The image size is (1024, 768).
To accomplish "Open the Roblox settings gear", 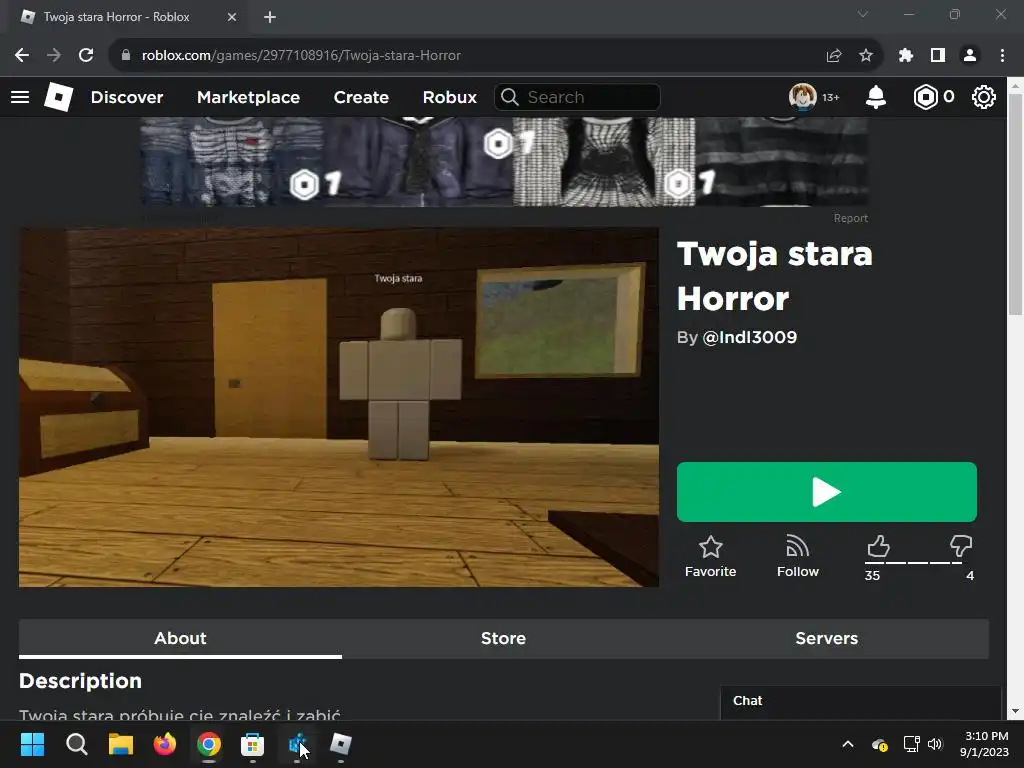I will tap(984, 97).
